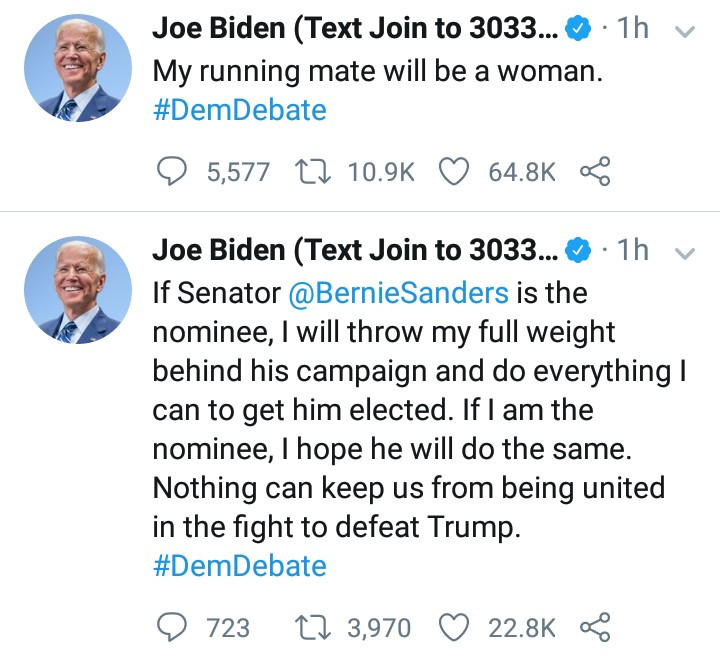Open the #DemDebate hashtag in second tweet
This screenshot has height=659, width=720.
pos(240,565)
